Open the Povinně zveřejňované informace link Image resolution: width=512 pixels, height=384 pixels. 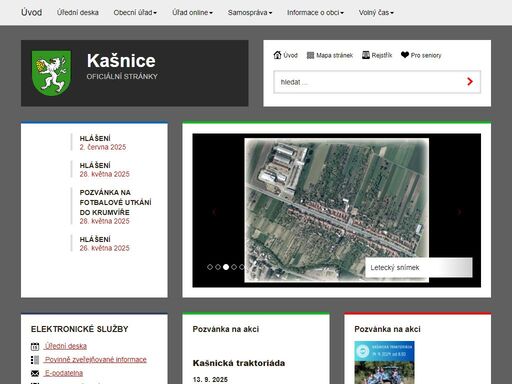[96, 360]
